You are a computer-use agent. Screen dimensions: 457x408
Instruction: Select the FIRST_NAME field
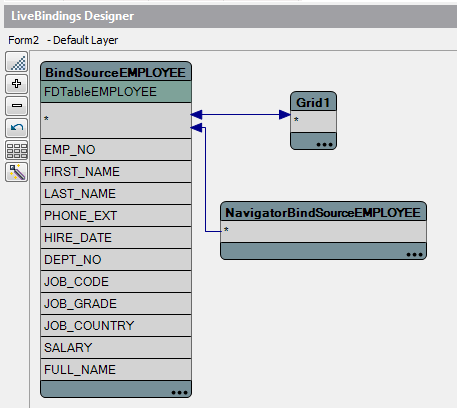(116, 172)
